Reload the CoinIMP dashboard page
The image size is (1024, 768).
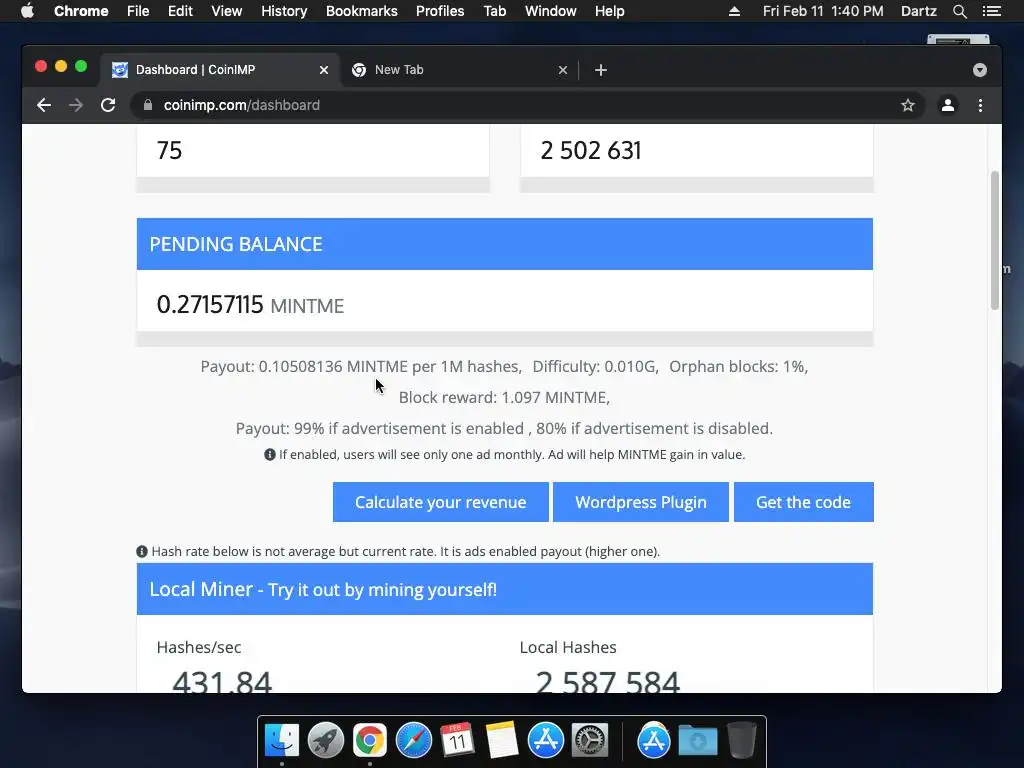108,105
